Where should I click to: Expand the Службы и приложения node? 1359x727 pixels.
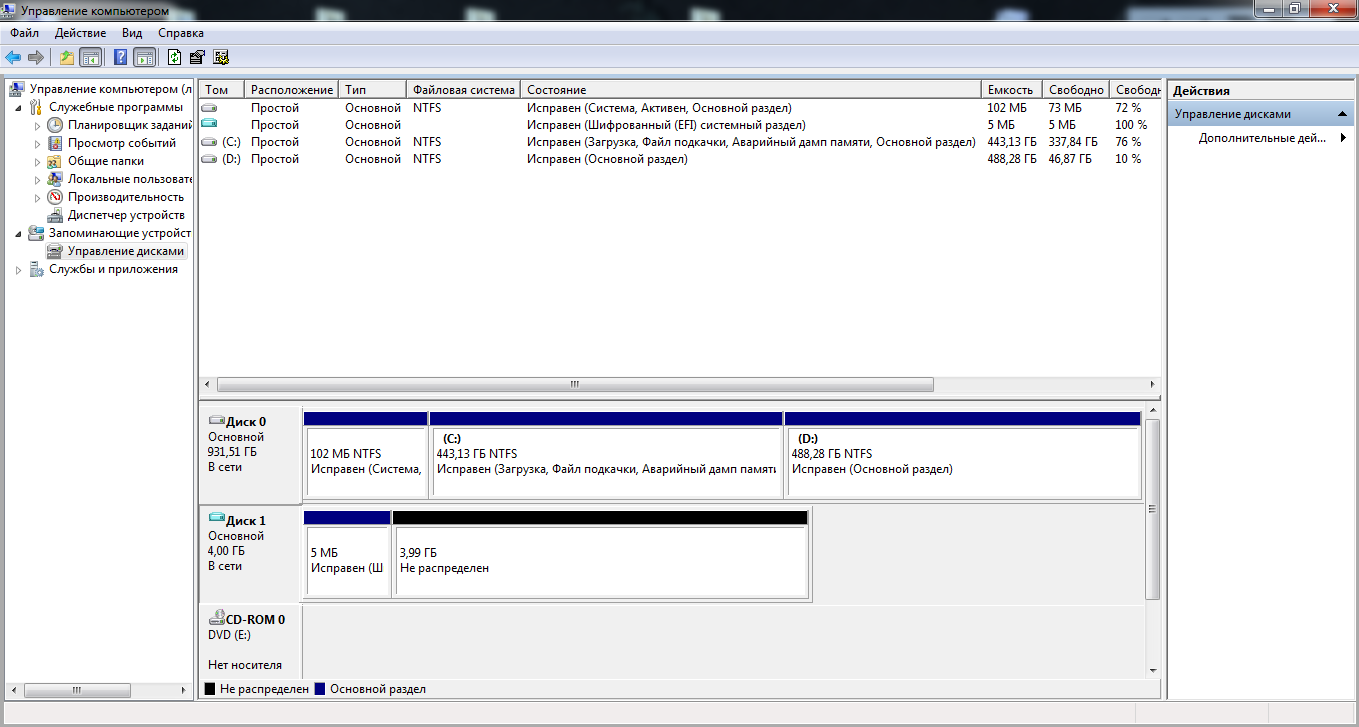click(x=20, y=270)
